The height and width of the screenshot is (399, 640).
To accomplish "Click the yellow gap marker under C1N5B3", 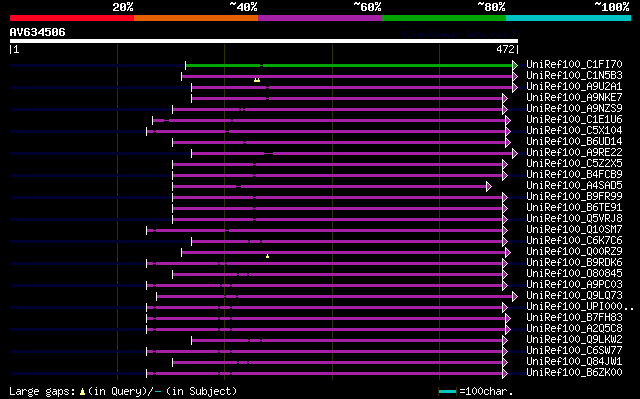I will click(257, 80).
